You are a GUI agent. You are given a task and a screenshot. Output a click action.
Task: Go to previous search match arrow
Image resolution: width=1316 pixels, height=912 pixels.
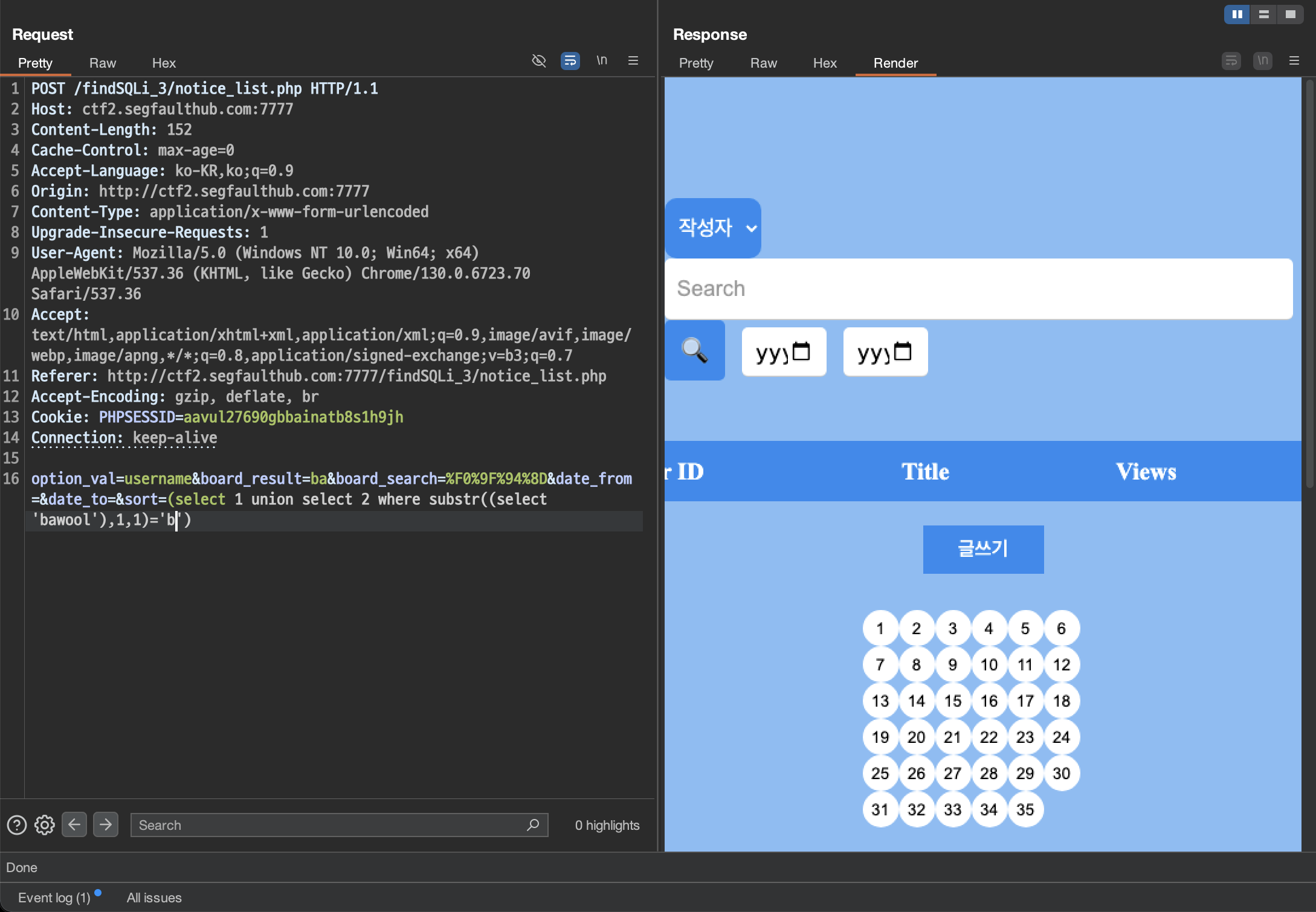[x=74, y=825]
